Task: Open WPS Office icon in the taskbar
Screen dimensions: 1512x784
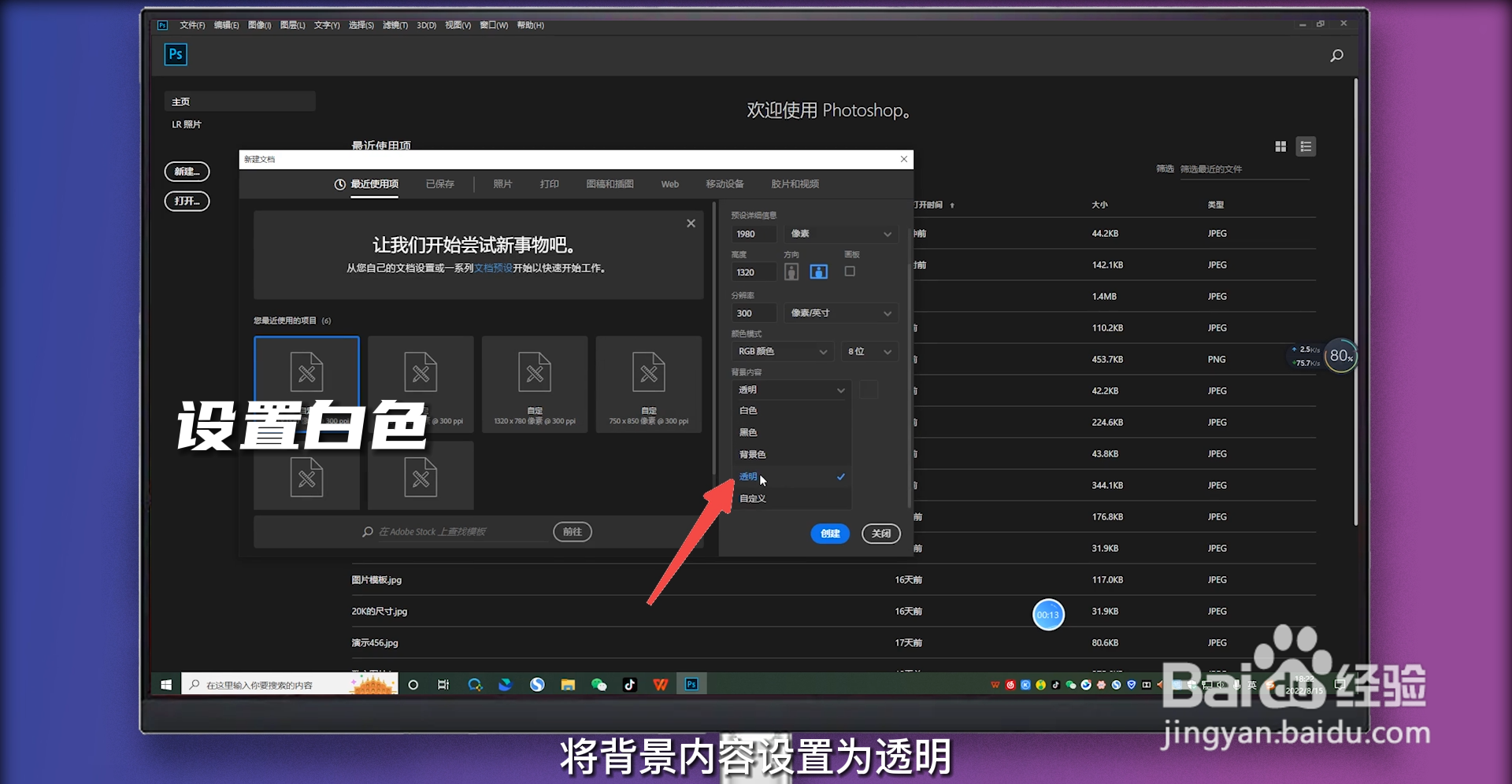Action: click(660, 685)
